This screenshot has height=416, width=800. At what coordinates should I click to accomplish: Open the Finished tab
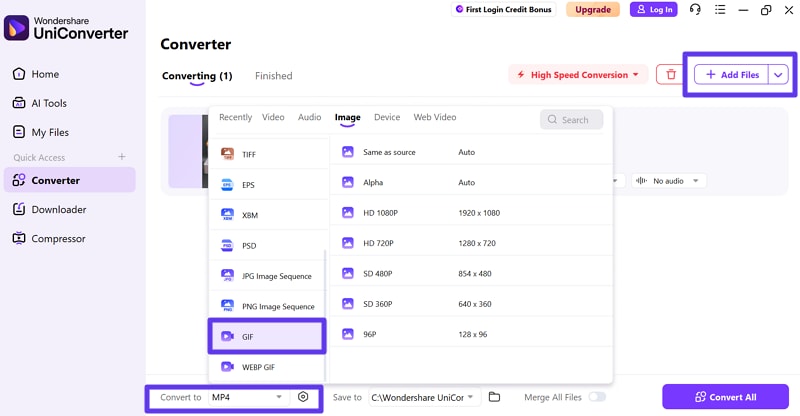pyautogui.click(x=273, y=76)
